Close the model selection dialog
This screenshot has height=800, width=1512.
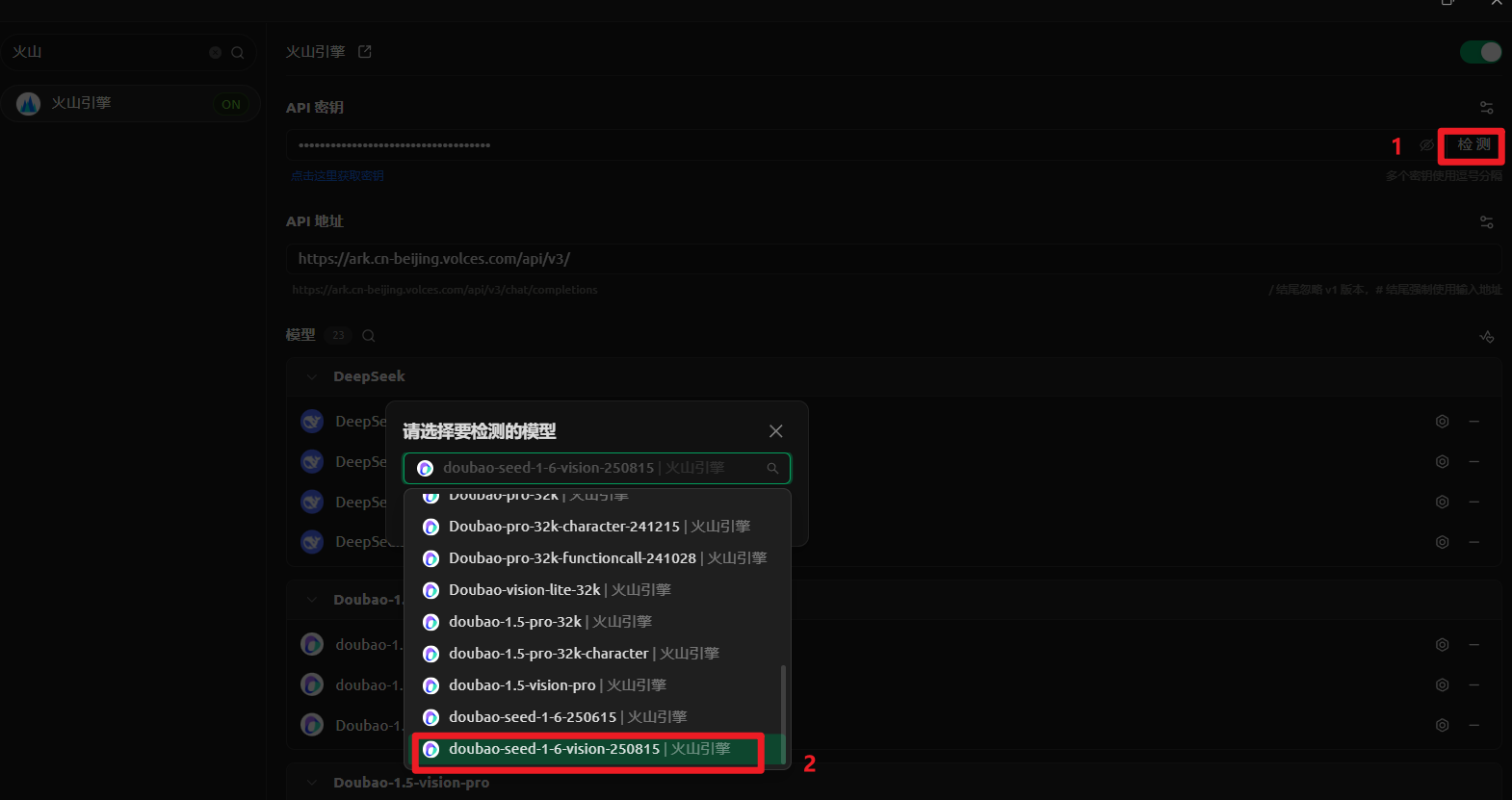[x=775, y=431]
